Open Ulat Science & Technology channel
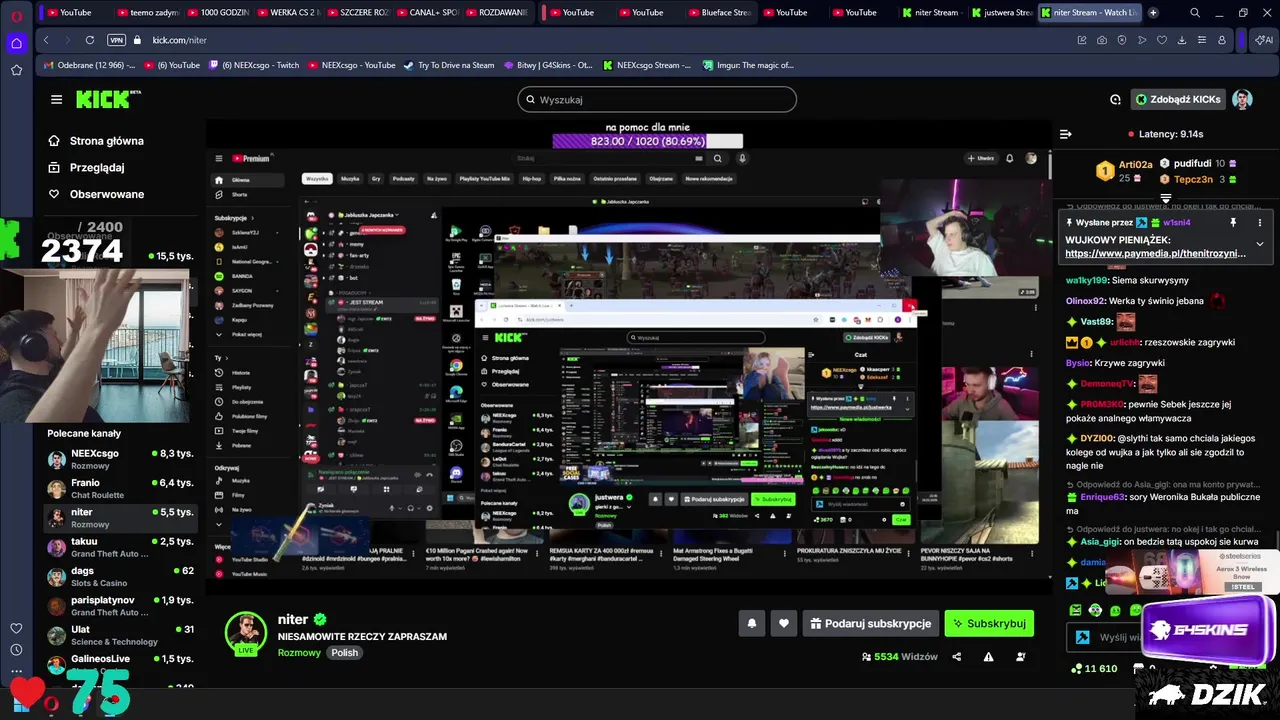 tap(120, 635)
